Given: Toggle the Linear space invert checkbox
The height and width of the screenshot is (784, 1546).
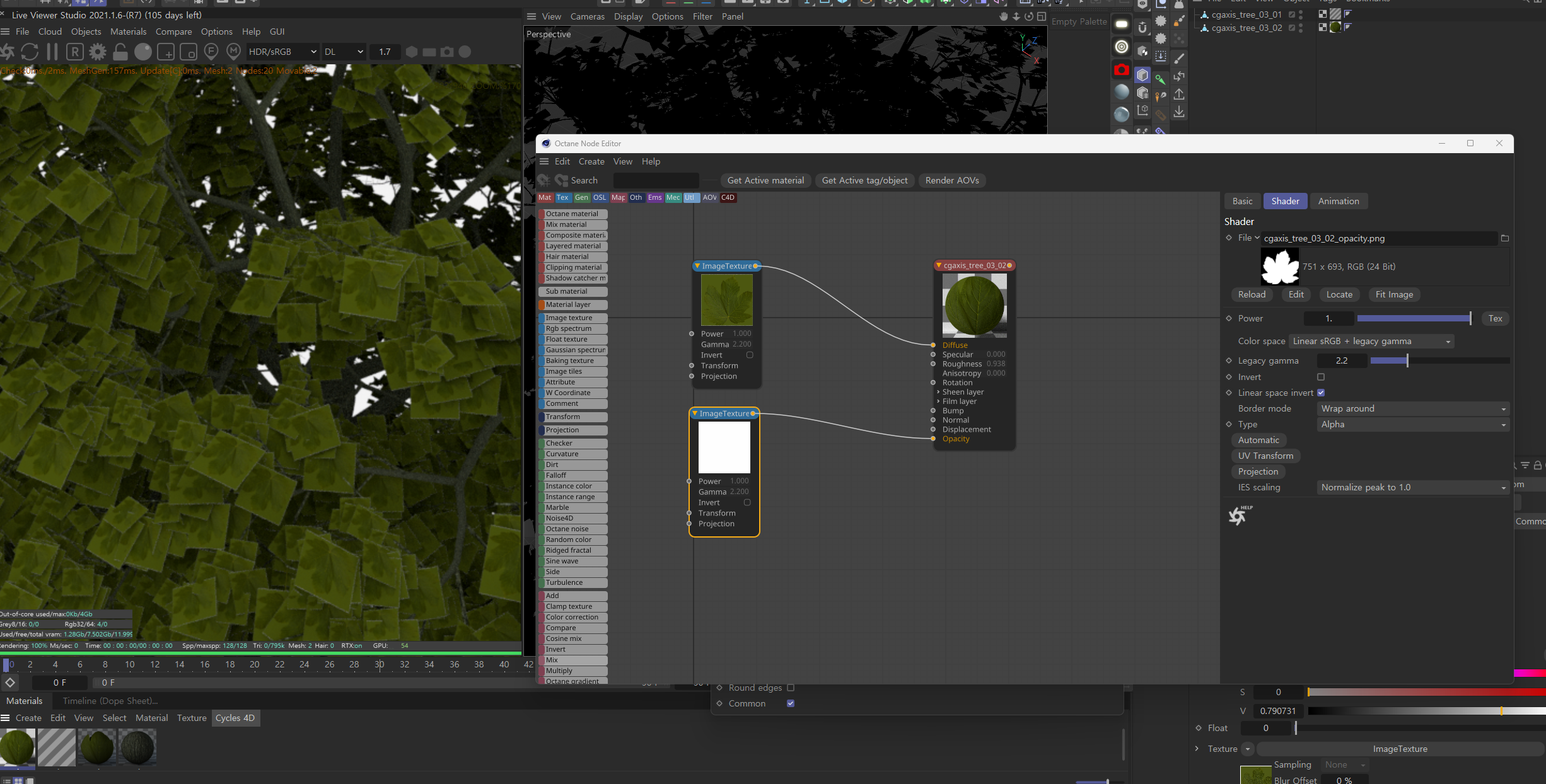Looking at the screenshot, I should (x=1321, y=392).
